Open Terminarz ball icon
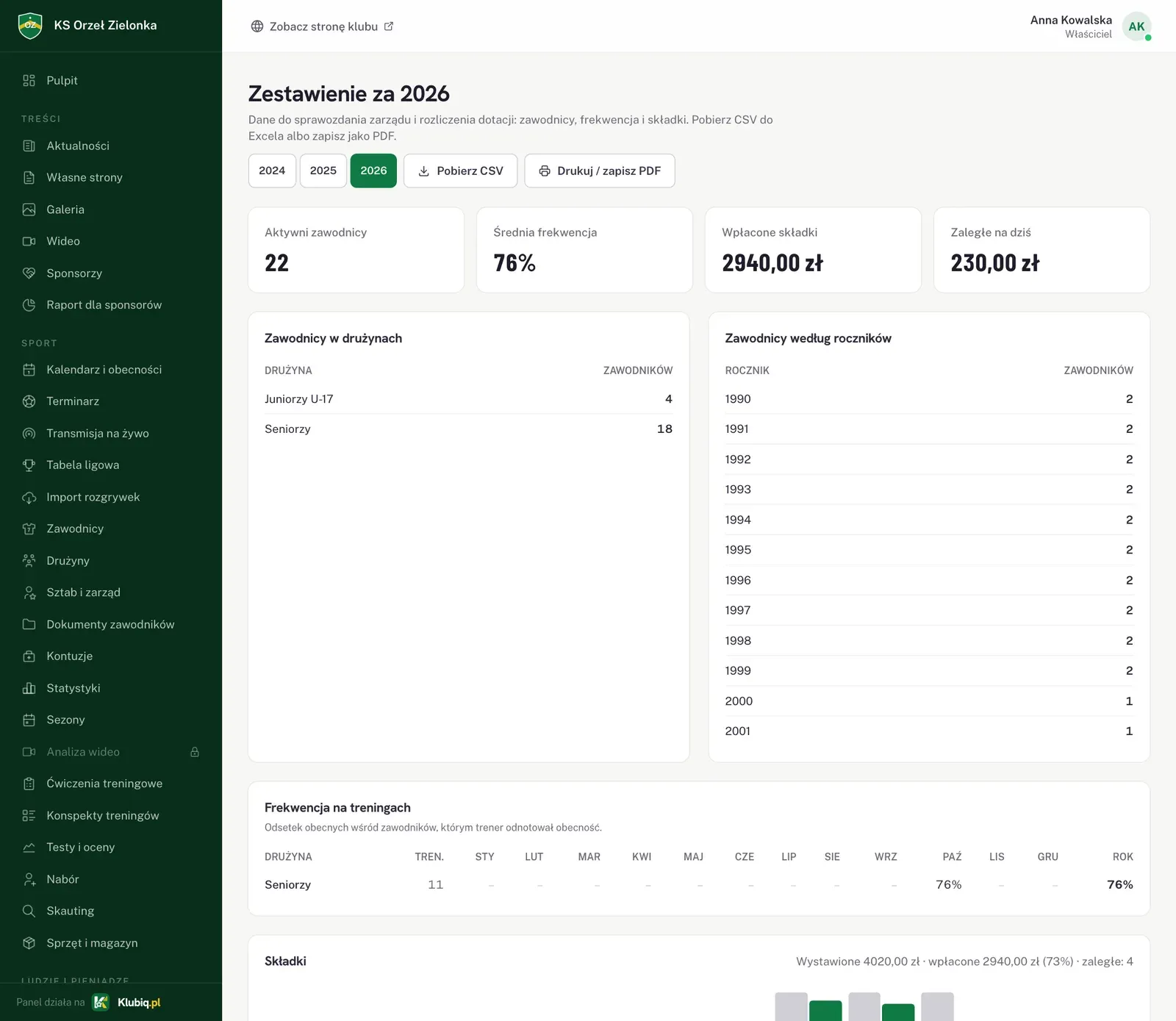This screenshot has width=1176, height=1021. (29, 401)
